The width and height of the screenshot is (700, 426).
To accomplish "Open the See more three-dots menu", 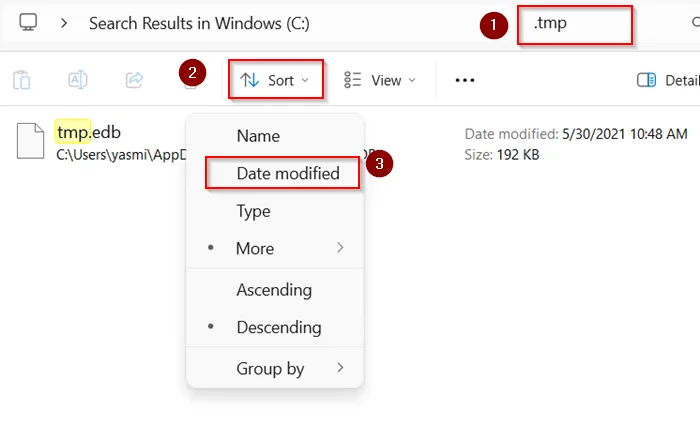I will point(465,80).
